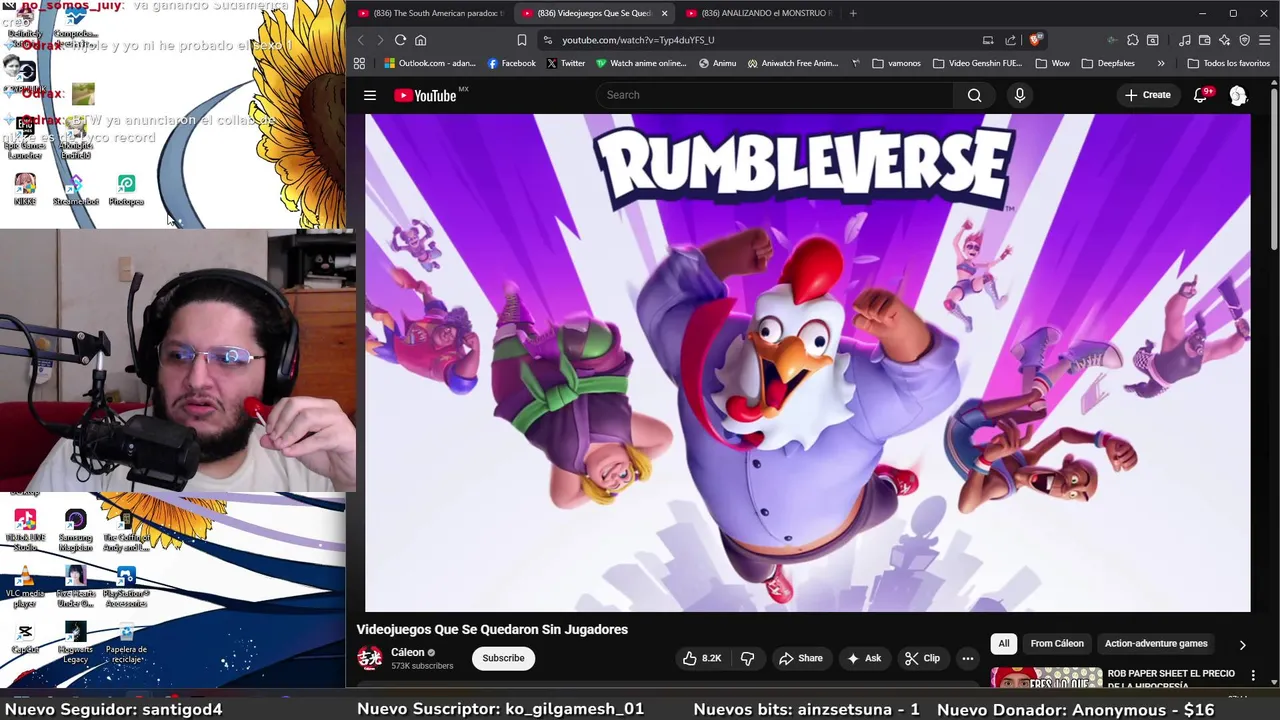1280x720 pixels.
Task: Click the share page icon in address bar
Action: tap(1010, 40)
